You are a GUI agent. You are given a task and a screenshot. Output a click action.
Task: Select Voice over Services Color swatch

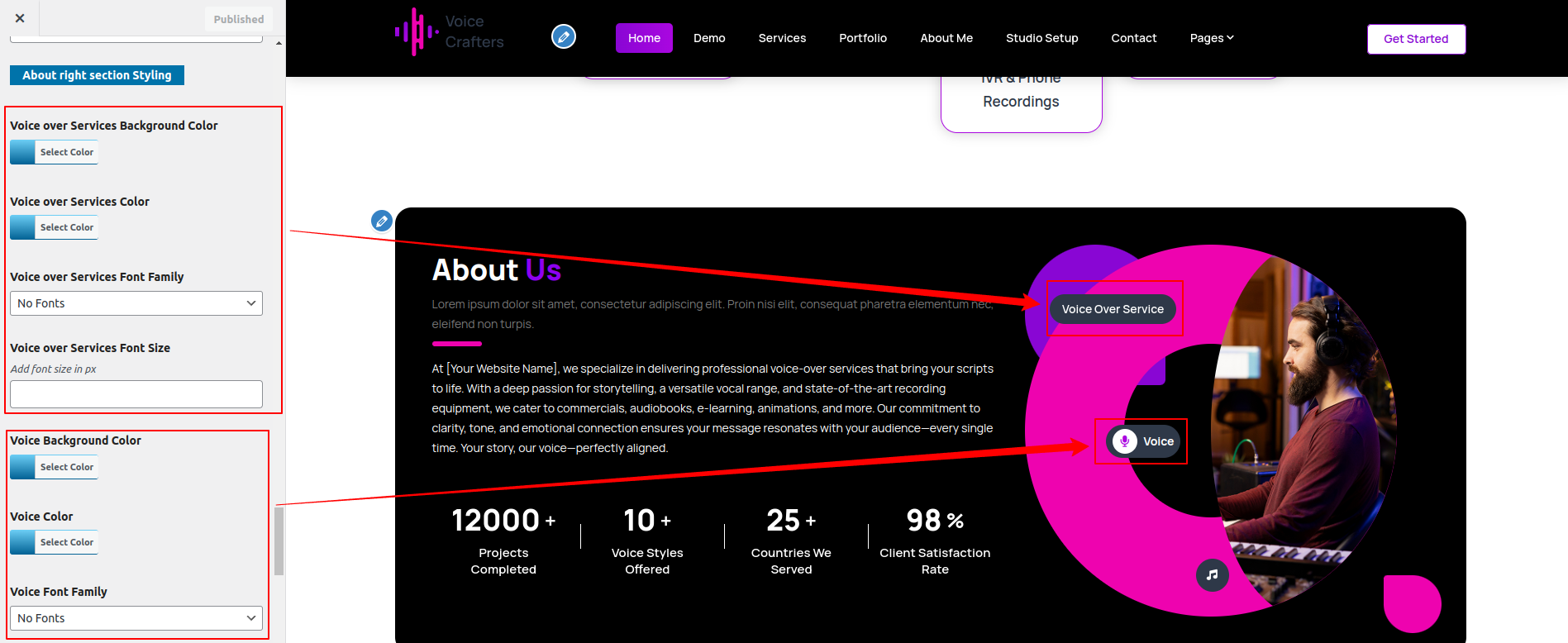[x=23, y=227]
